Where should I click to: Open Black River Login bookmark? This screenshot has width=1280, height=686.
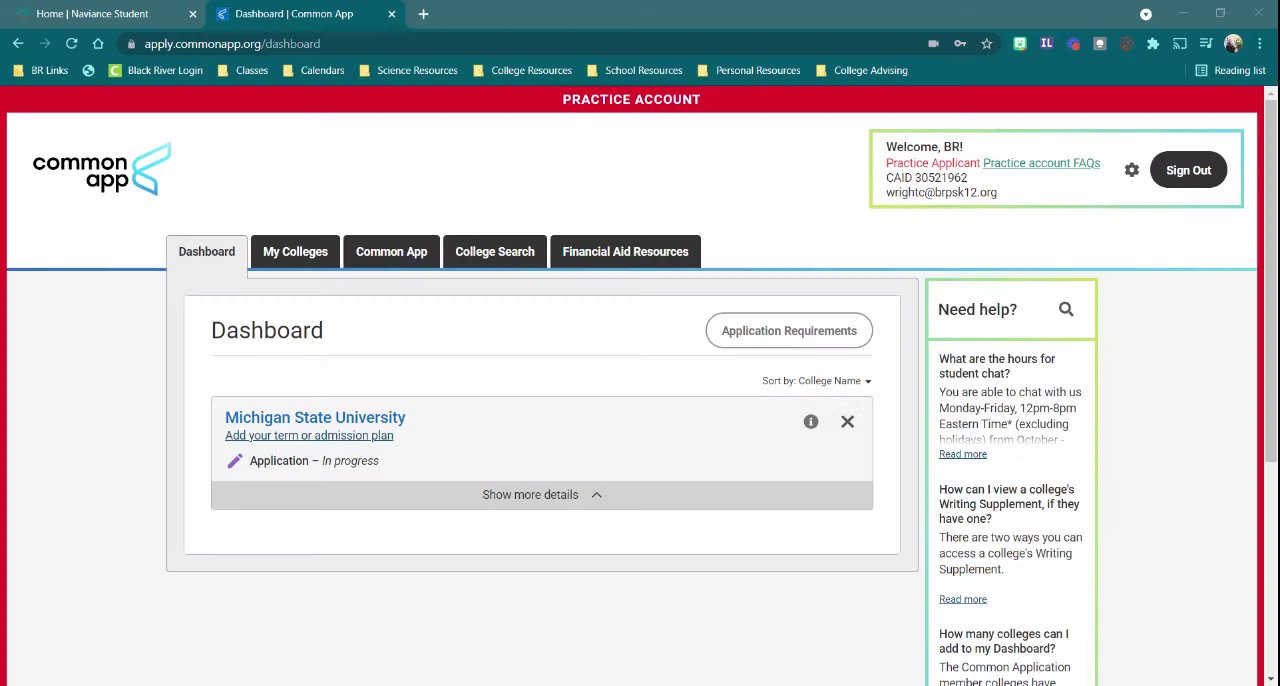click(x=155, y=71)
